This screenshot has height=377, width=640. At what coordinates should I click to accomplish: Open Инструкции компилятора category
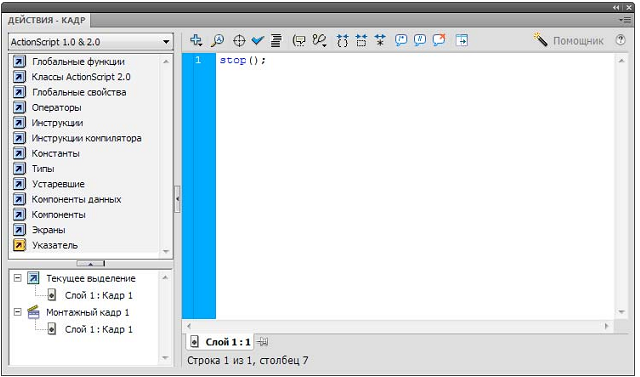87,138
